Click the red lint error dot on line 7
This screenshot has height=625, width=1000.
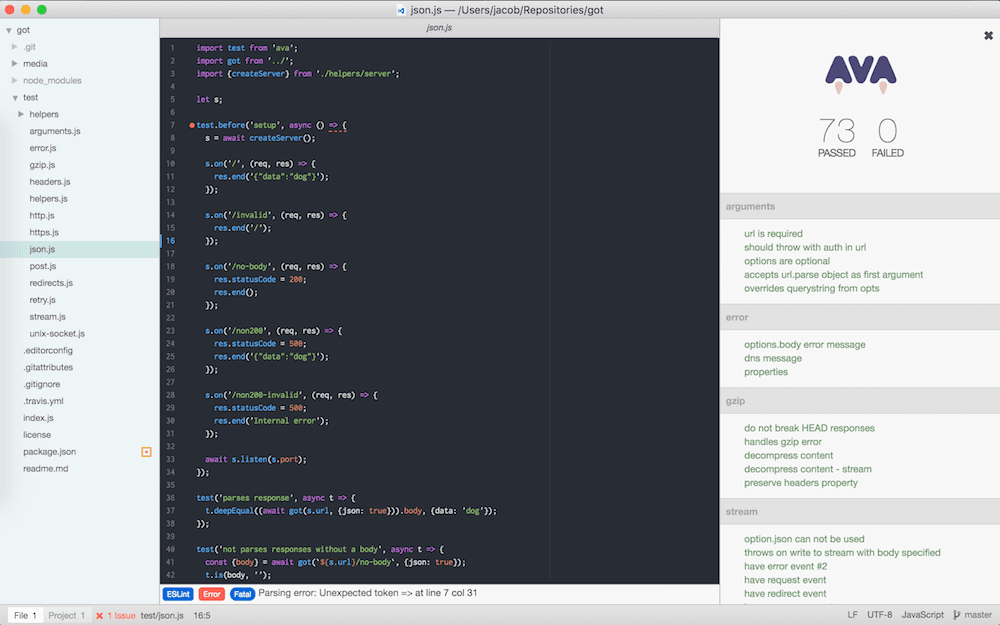tap(192, 126)
